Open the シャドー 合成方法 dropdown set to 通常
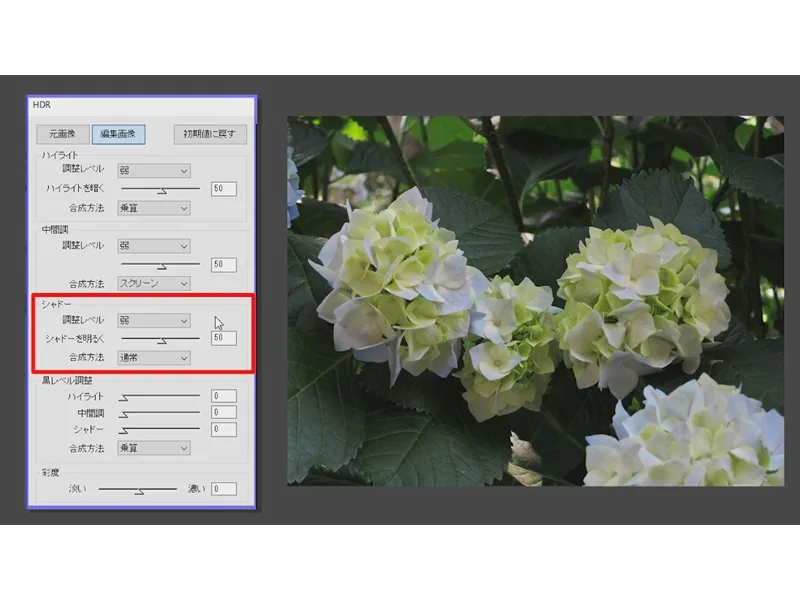 [153, 357]
